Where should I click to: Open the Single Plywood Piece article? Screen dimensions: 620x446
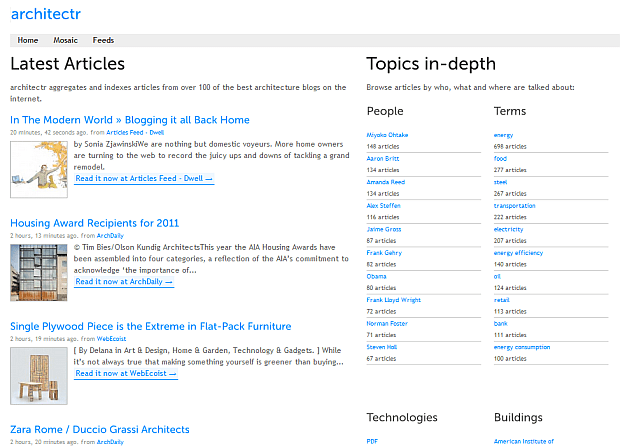pyautogui.click(x=151, y=326)
